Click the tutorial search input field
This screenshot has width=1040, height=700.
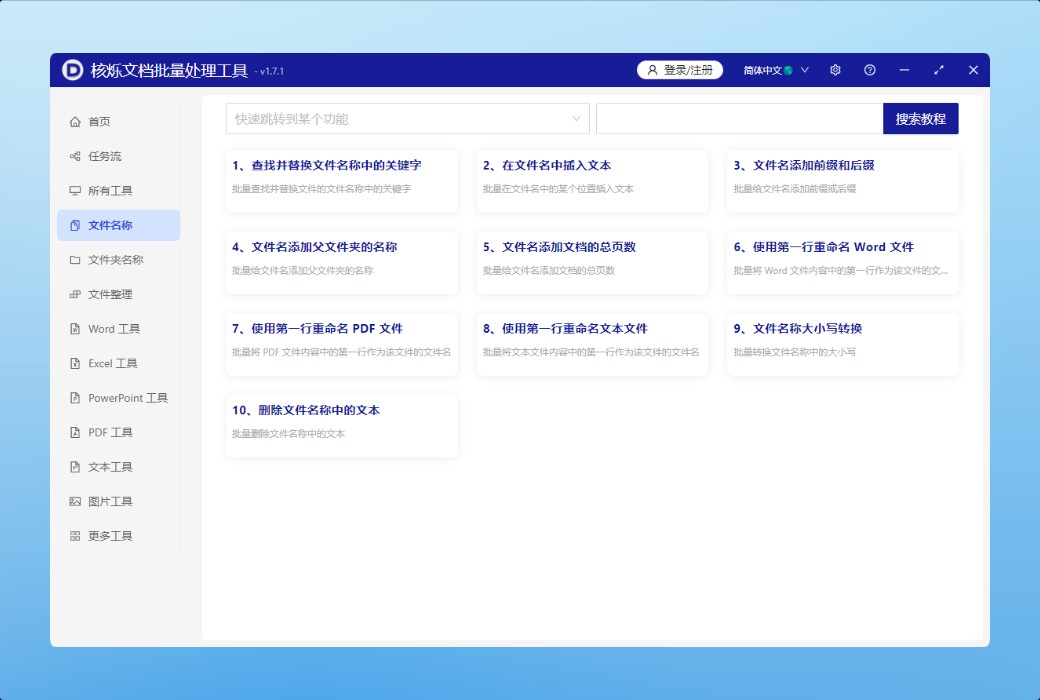click(739, 119)
